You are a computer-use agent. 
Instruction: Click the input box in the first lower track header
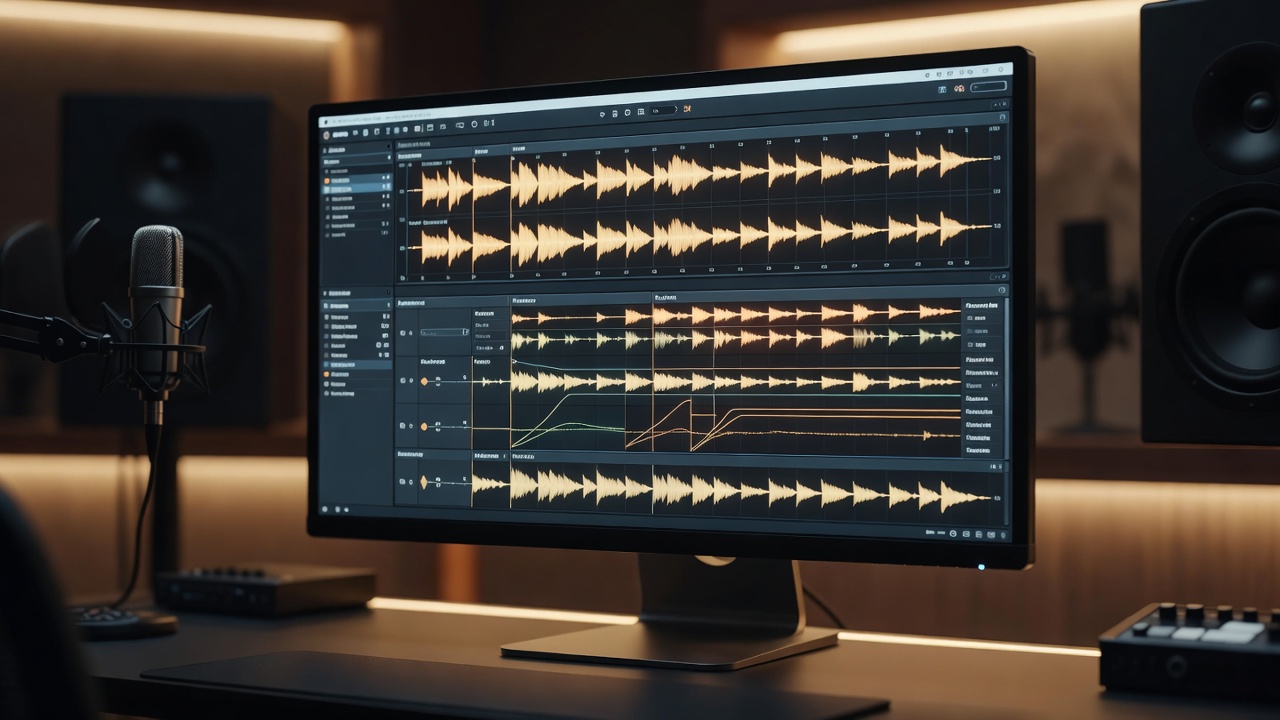click(444, 333)
